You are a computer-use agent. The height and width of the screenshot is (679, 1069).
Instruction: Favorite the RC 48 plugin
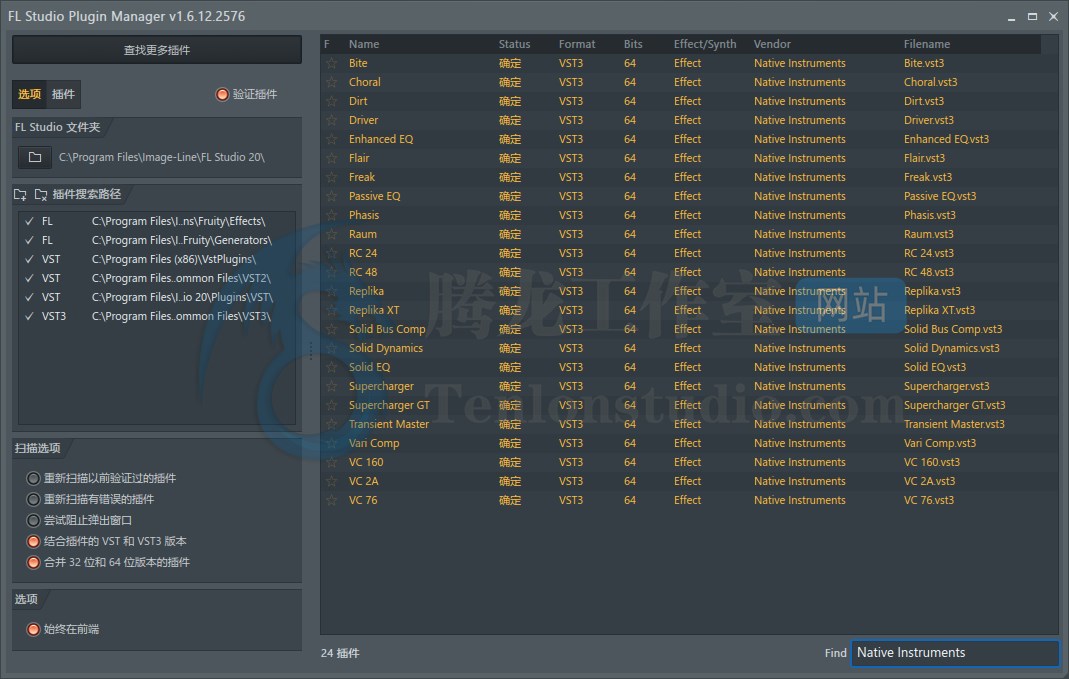(x=331, y=272)
